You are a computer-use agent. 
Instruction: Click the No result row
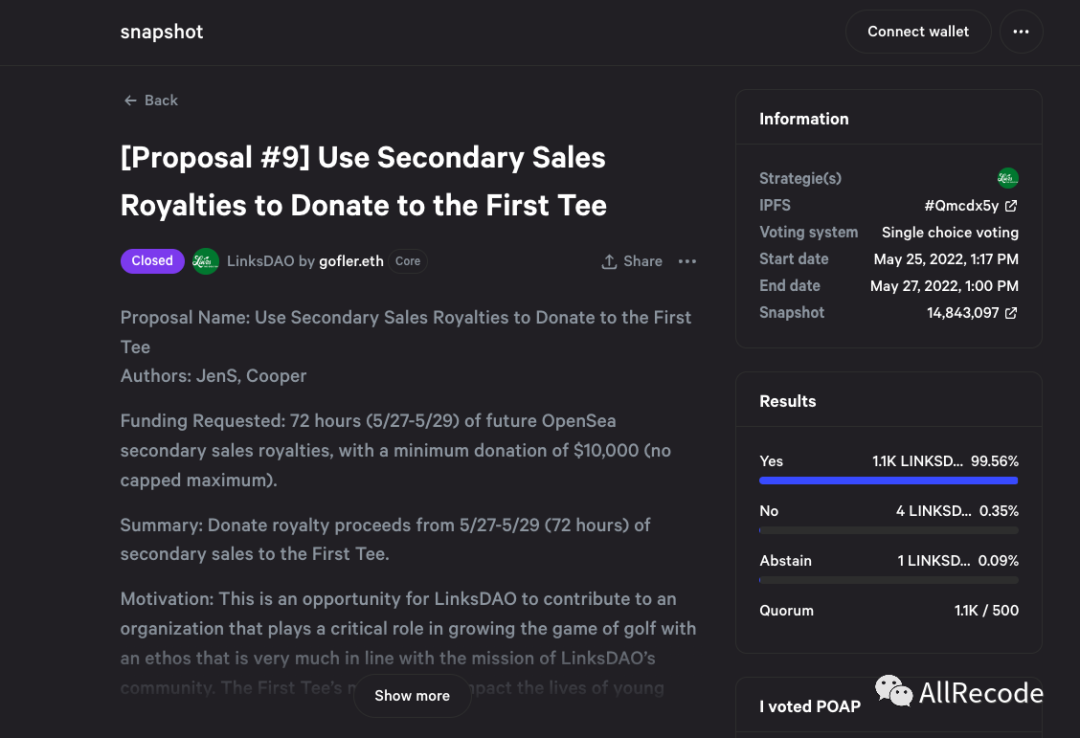pos(888,511)
